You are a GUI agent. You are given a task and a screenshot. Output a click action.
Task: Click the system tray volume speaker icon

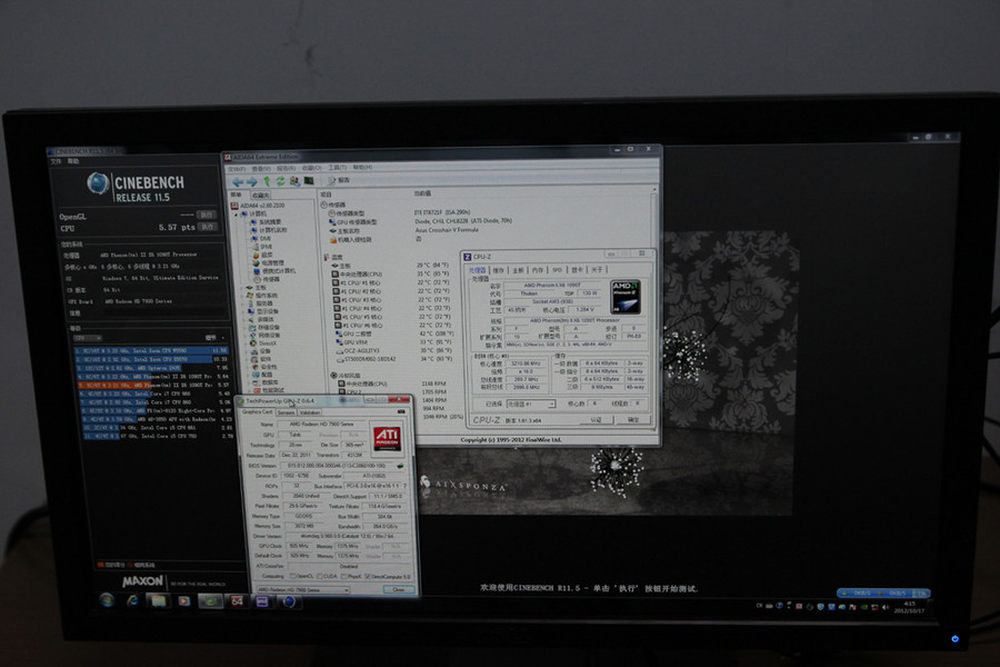pos(885,607)
